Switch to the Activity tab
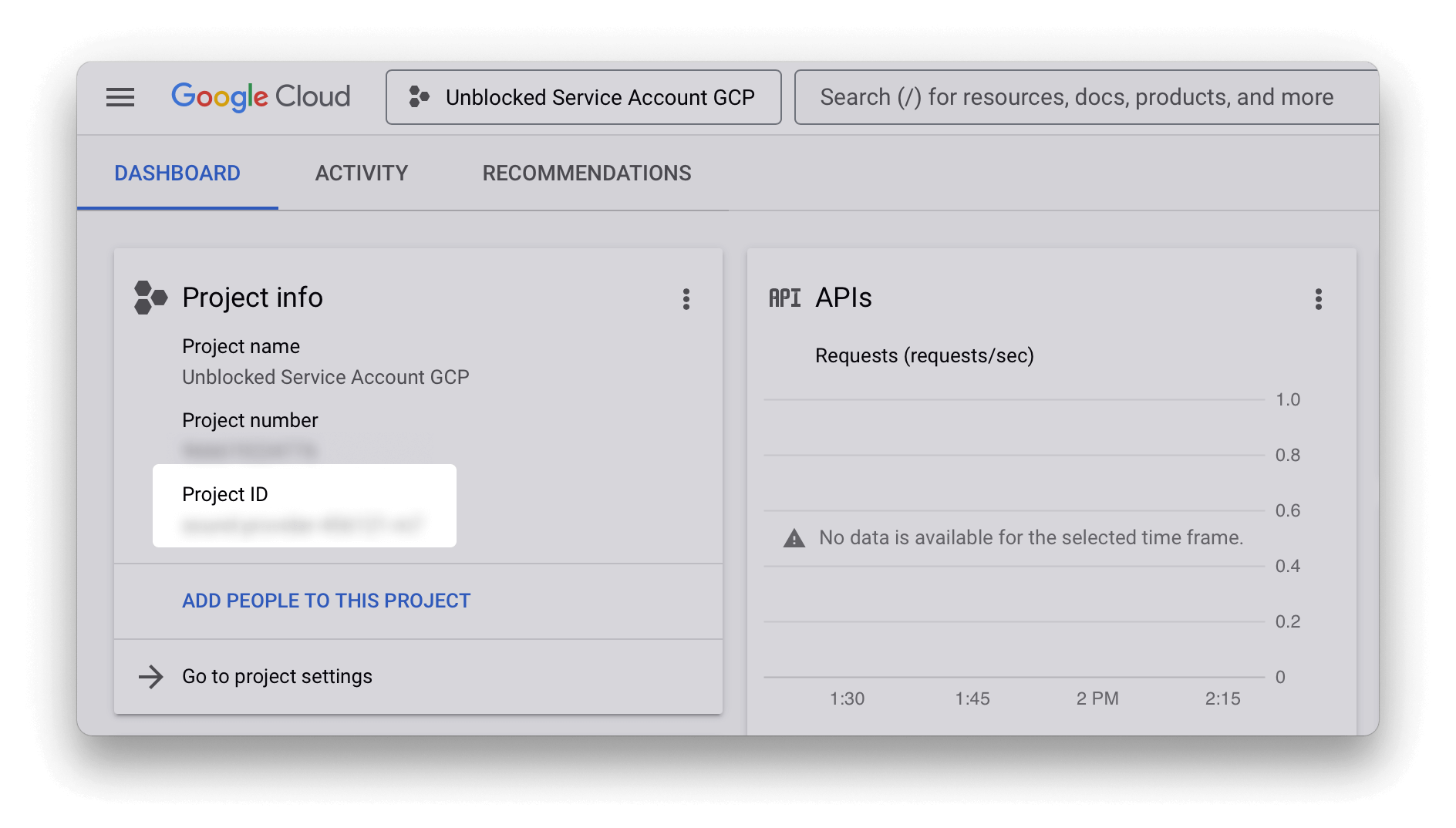The image size is (1456, 828). (362, 173)
